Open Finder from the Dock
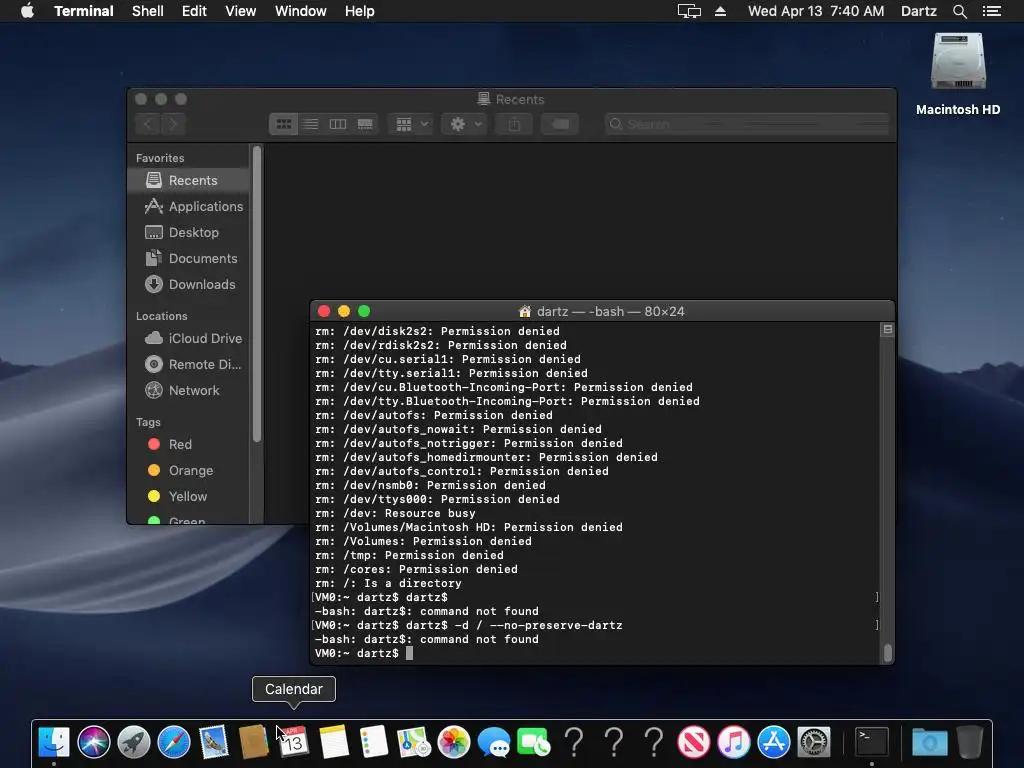 (x=54, y=742)
